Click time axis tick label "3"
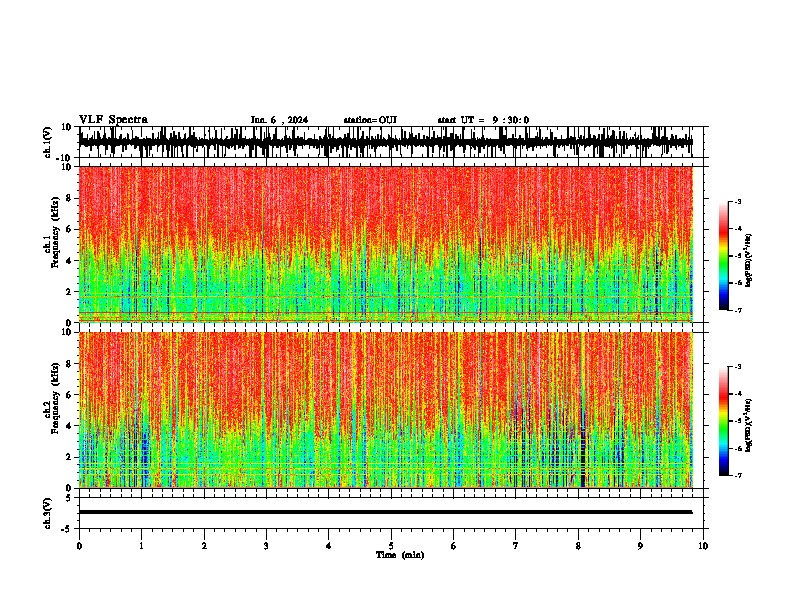This screenshot has width=792, height=612. 266,546
